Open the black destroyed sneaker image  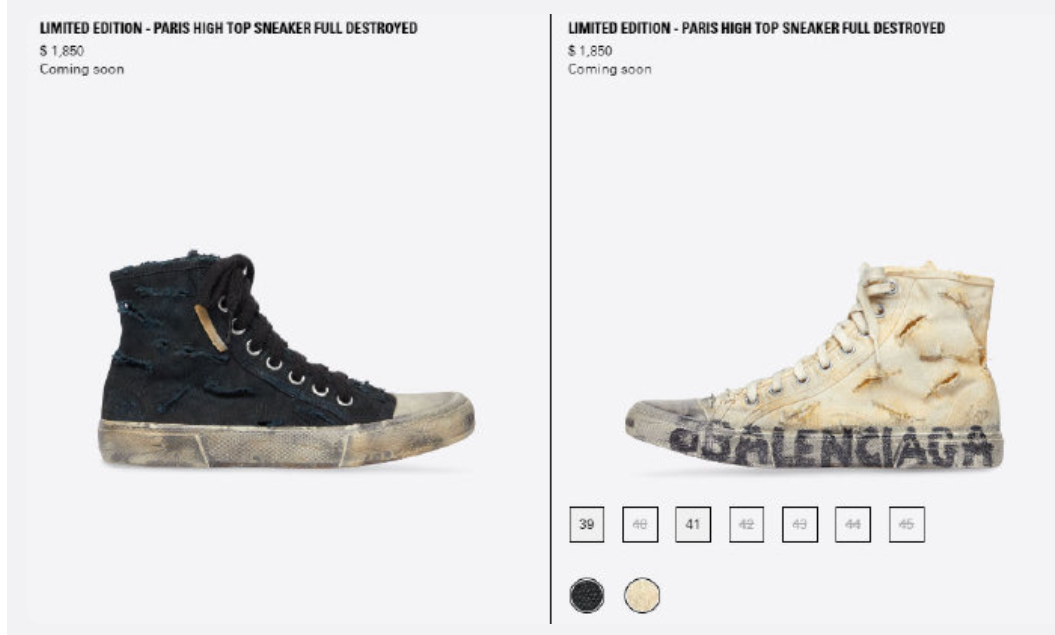tap(286, 360)
